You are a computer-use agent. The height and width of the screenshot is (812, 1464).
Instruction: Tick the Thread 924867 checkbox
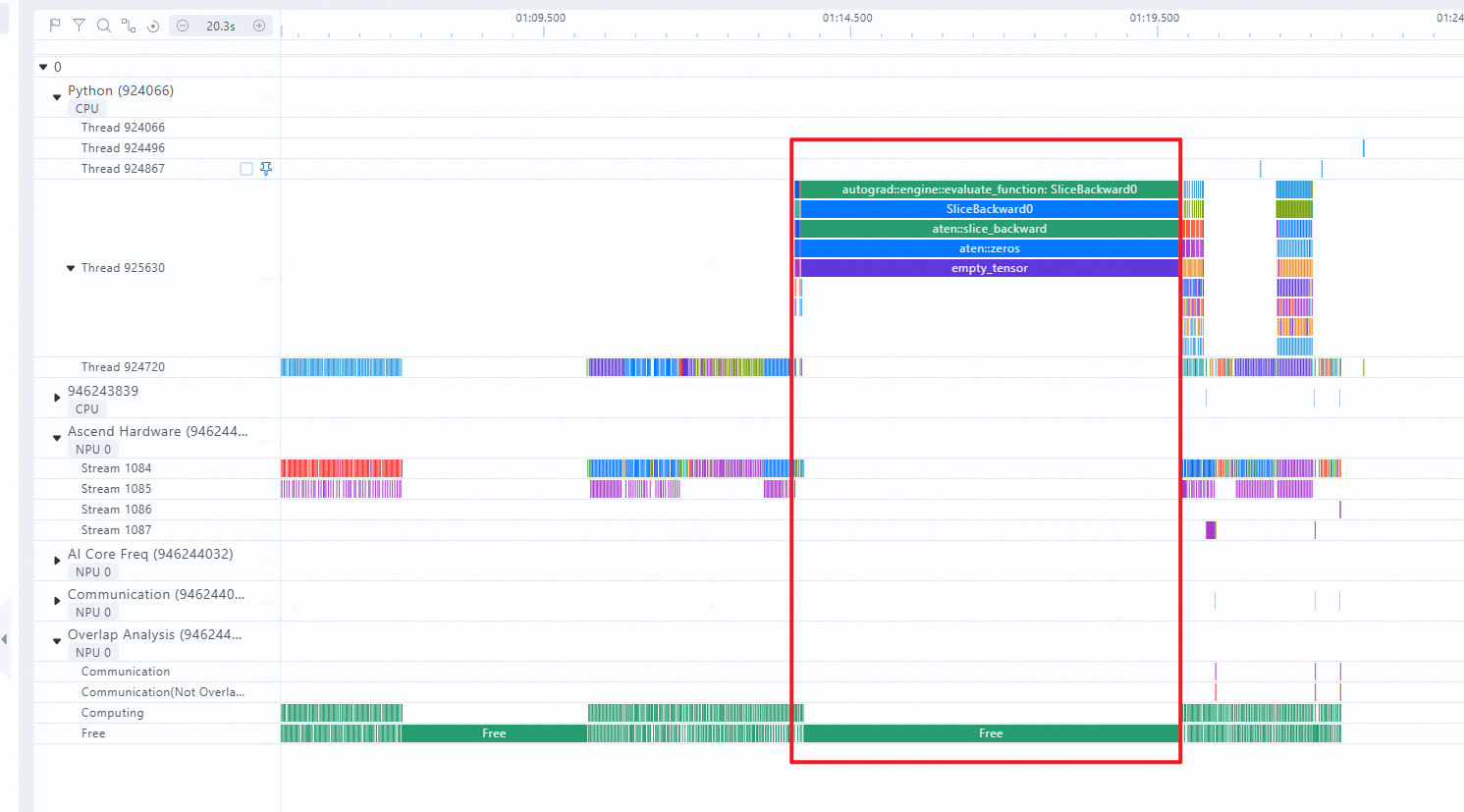tap(246, 169)
